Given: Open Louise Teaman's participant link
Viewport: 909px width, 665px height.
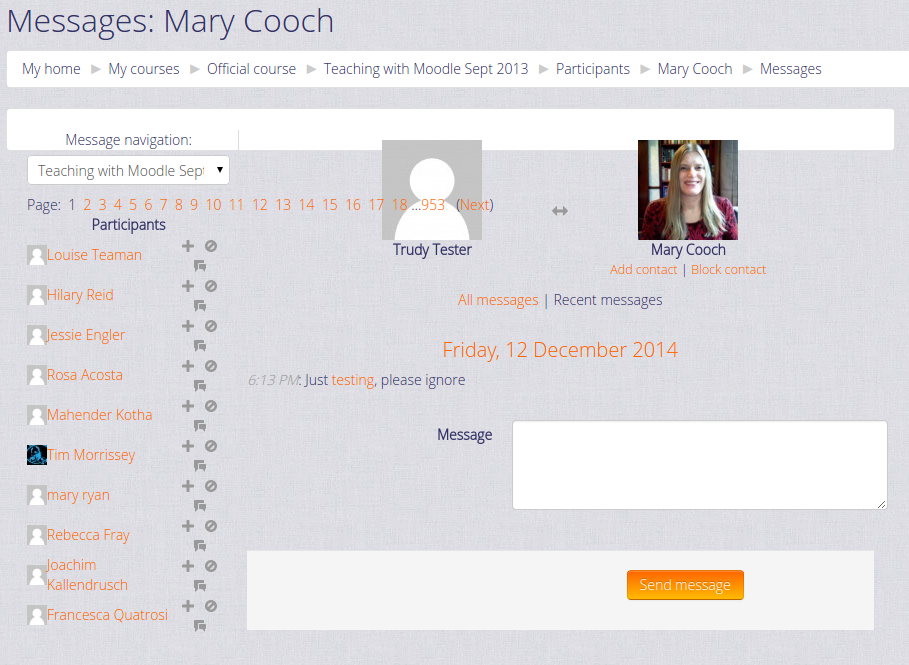Looking at the screenshot, I should (x=94, y=255).
